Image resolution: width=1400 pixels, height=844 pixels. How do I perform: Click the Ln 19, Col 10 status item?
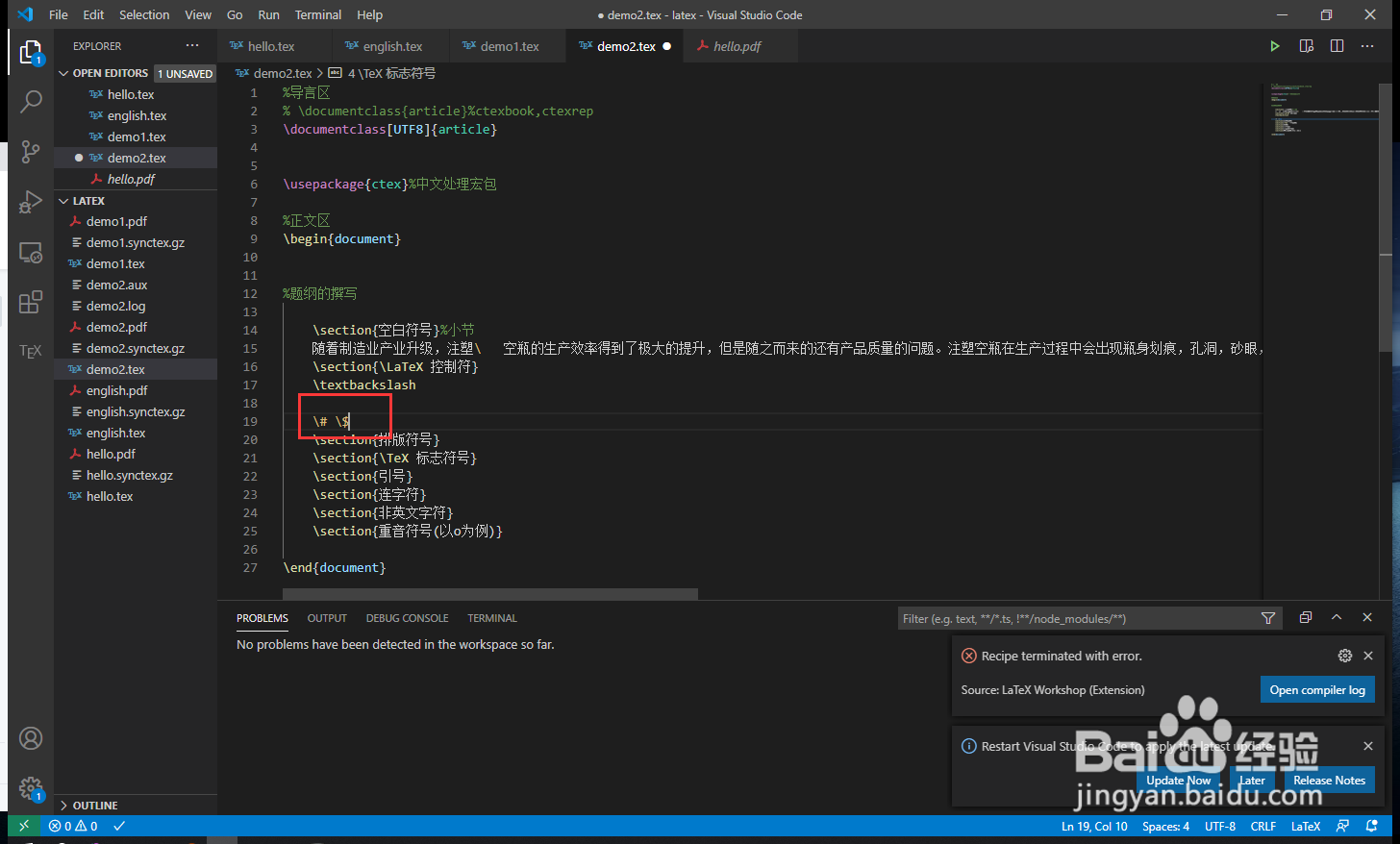(1094, 826)
